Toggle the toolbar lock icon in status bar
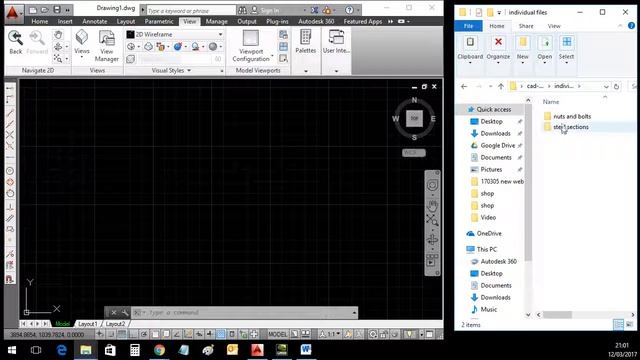This screenshot has height=360, width=640. point(384,334)
